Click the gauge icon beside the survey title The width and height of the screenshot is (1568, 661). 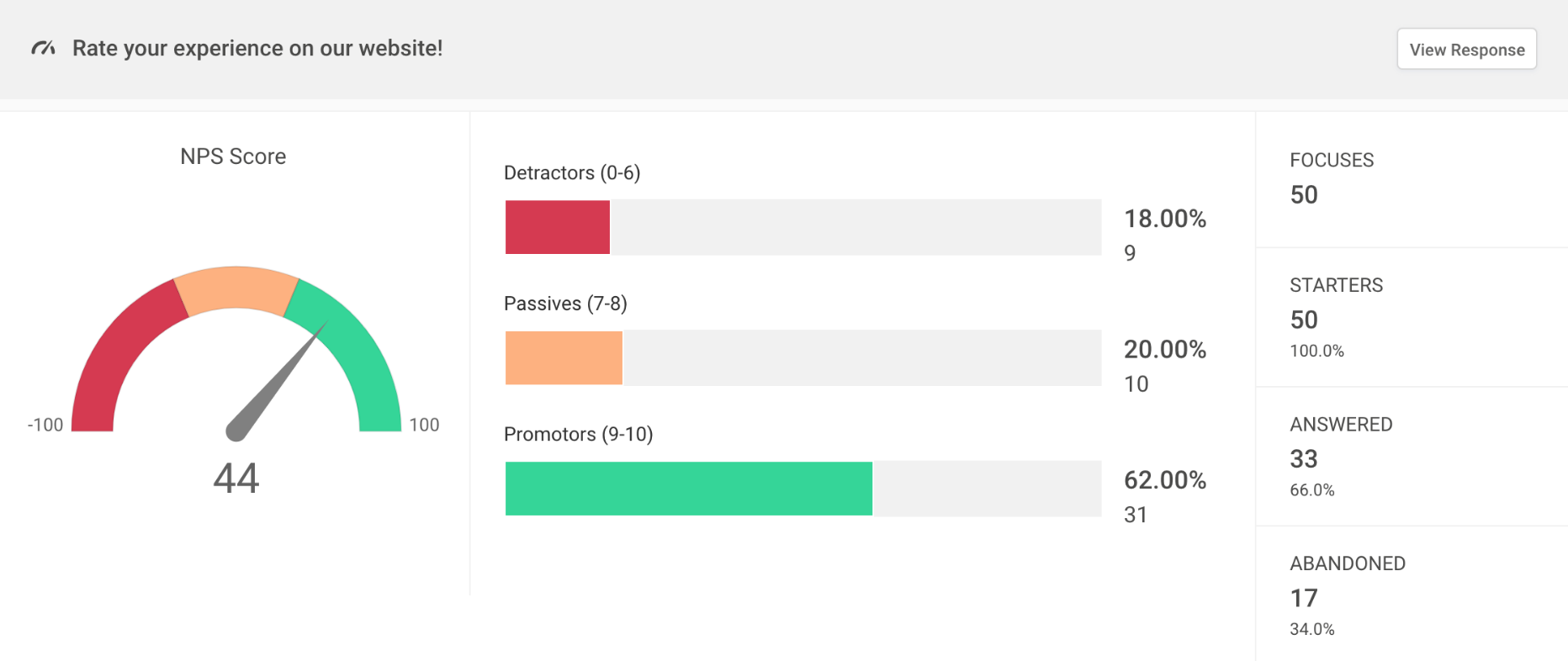point(43,49)
